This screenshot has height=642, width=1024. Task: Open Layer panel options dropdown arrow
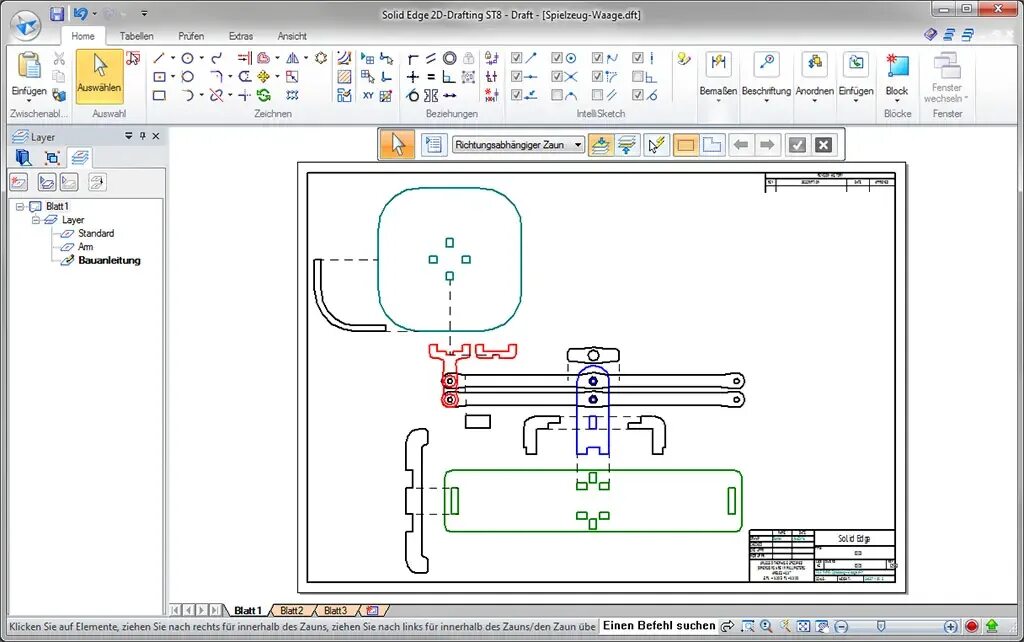click(x=128, y=136)
